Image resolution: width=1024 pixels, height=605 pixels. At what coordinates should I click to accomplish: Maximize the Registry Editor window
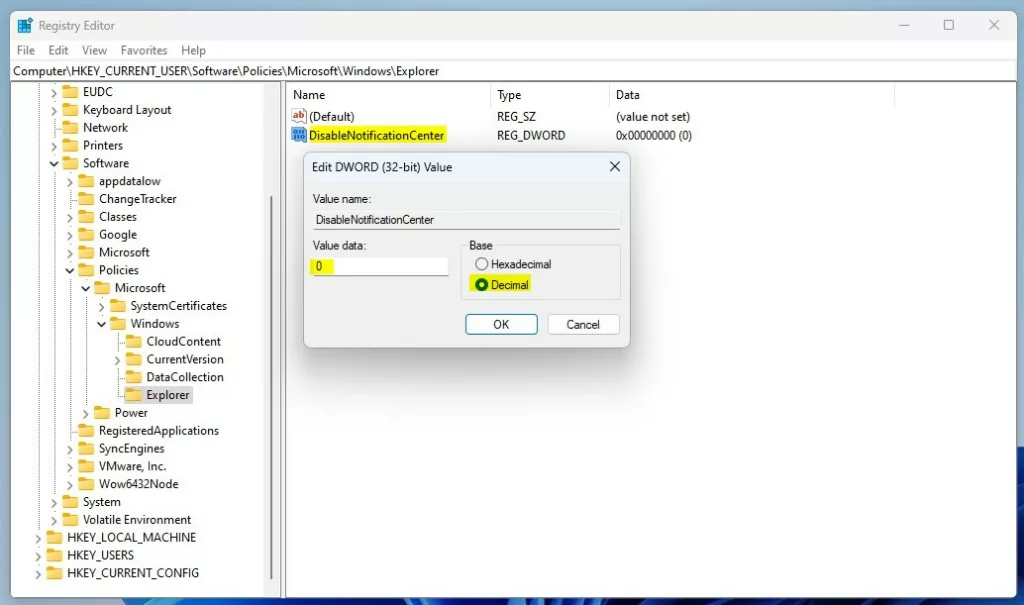click(949, 25)
